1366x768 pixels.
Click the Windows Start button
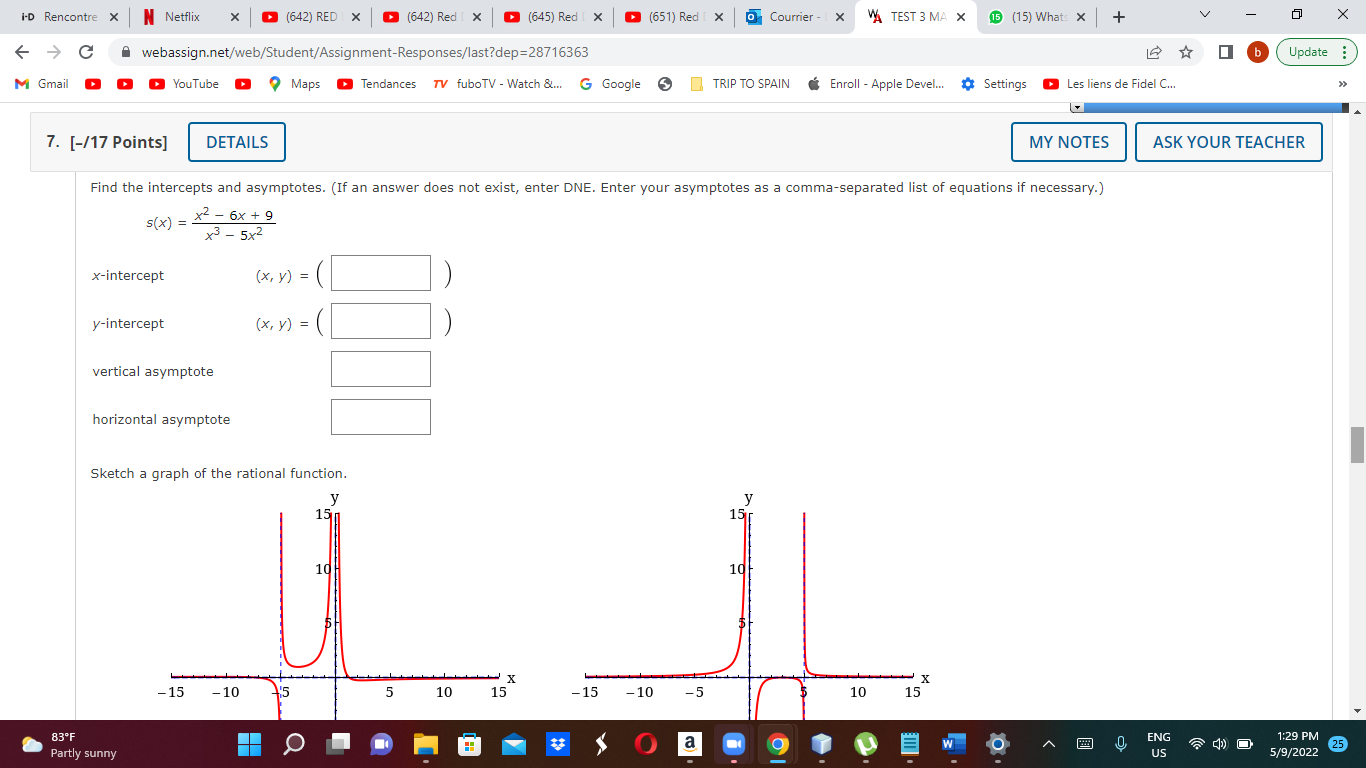pos(247,744)
